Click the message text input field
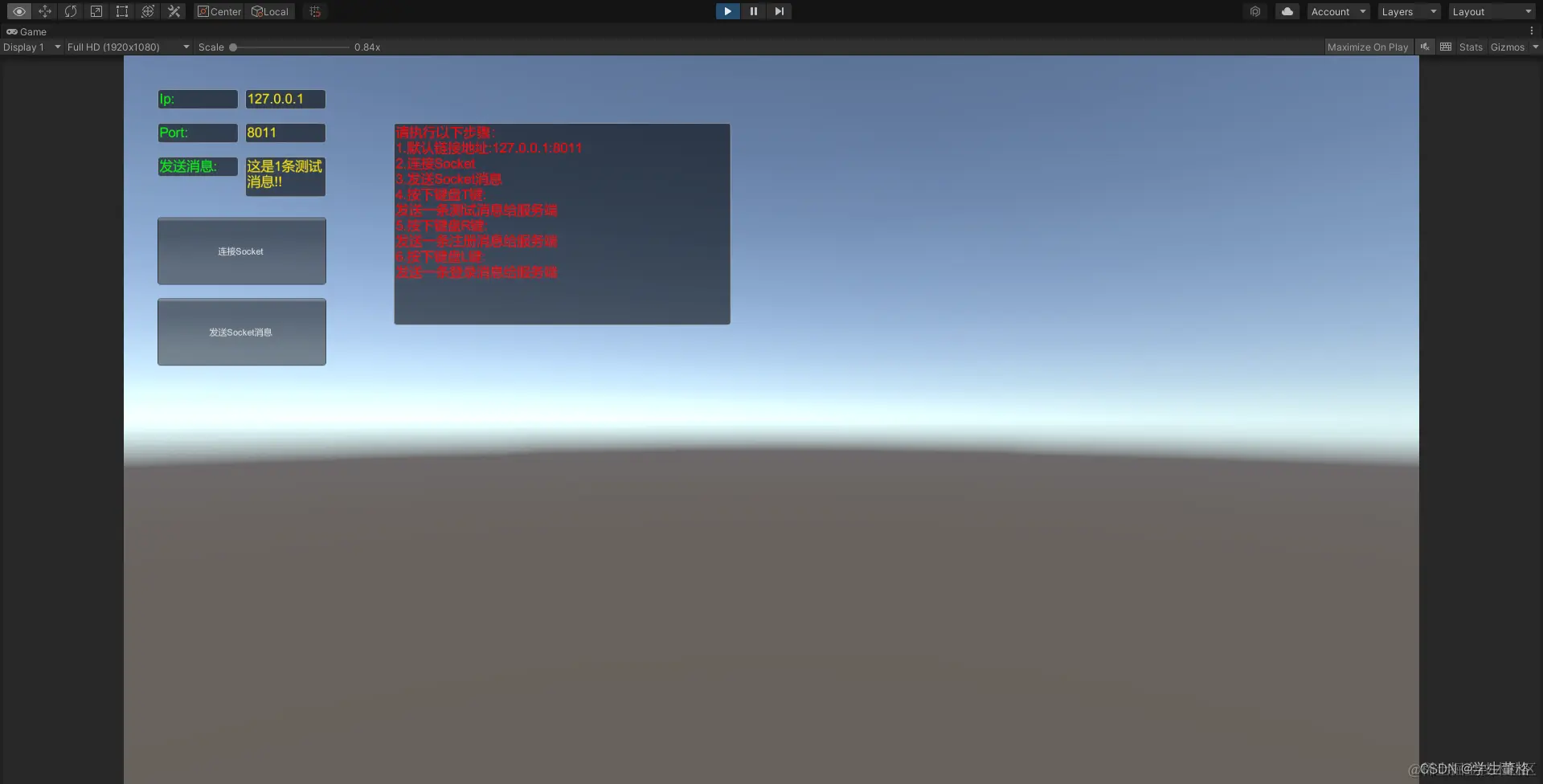Screen dimensions: 1543x784 pyautogui.click(x=285, y=176)
